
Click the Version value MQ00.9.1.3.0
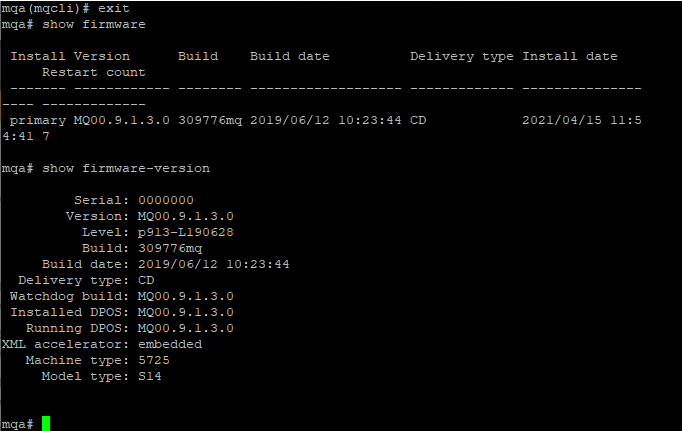(186, 216)
